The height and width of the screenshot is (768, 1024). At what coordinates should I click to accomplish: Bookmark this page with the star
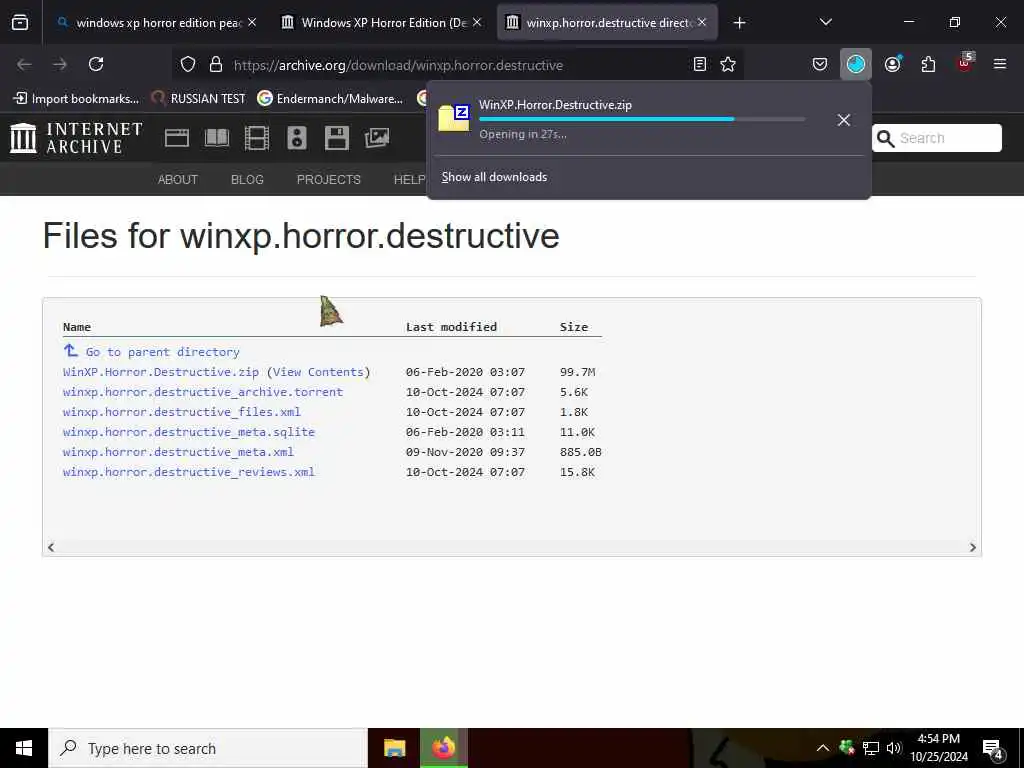728,65
